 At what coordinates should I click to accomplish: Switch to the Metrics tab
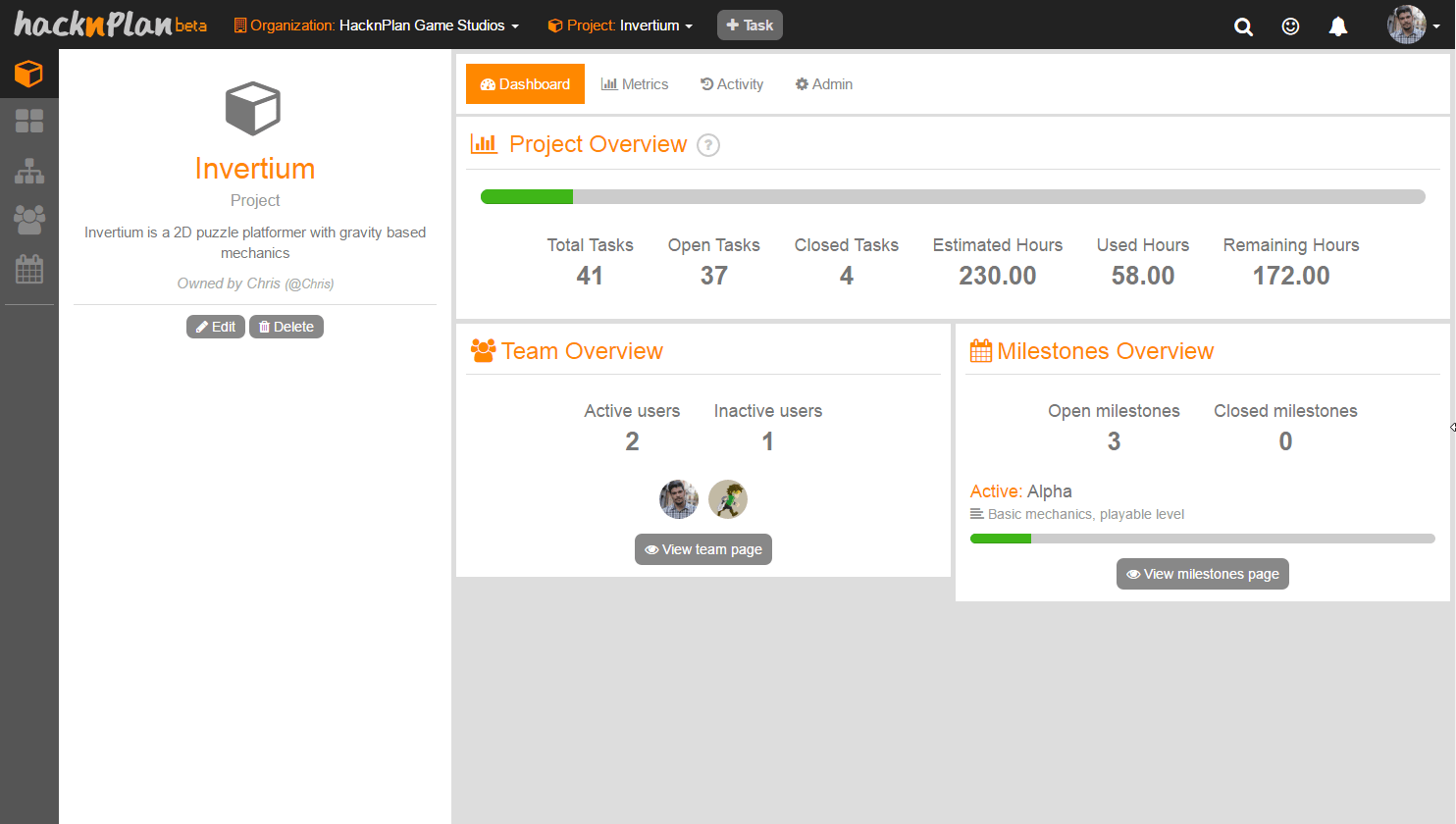point(635,84)
